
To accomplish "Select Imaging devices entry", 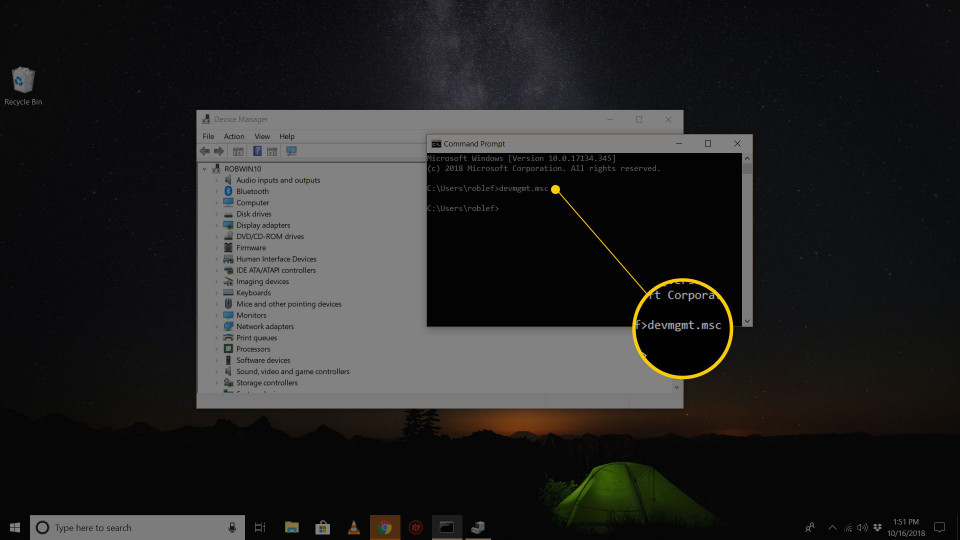I will [x=262, y=282].
